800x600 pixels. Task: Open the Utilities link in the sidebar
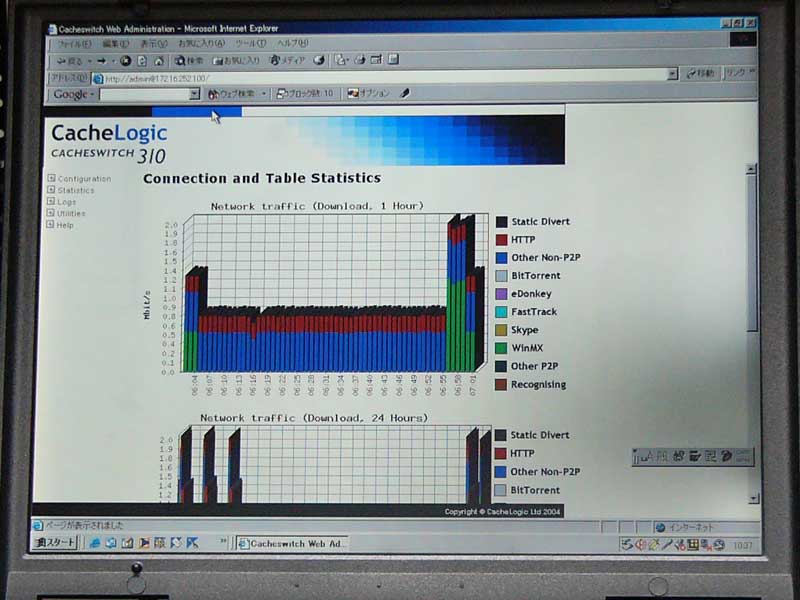coord(71,213)
